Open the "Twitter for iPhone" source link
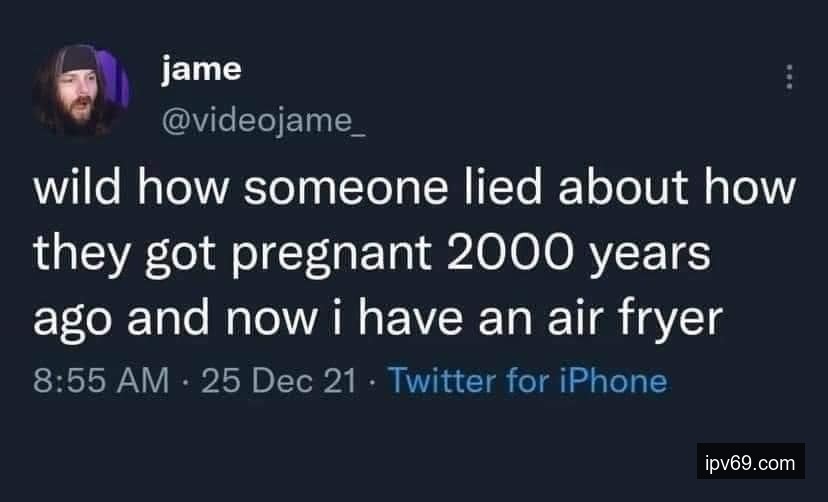This screenshot has width=828, height=502. point(526,381)
